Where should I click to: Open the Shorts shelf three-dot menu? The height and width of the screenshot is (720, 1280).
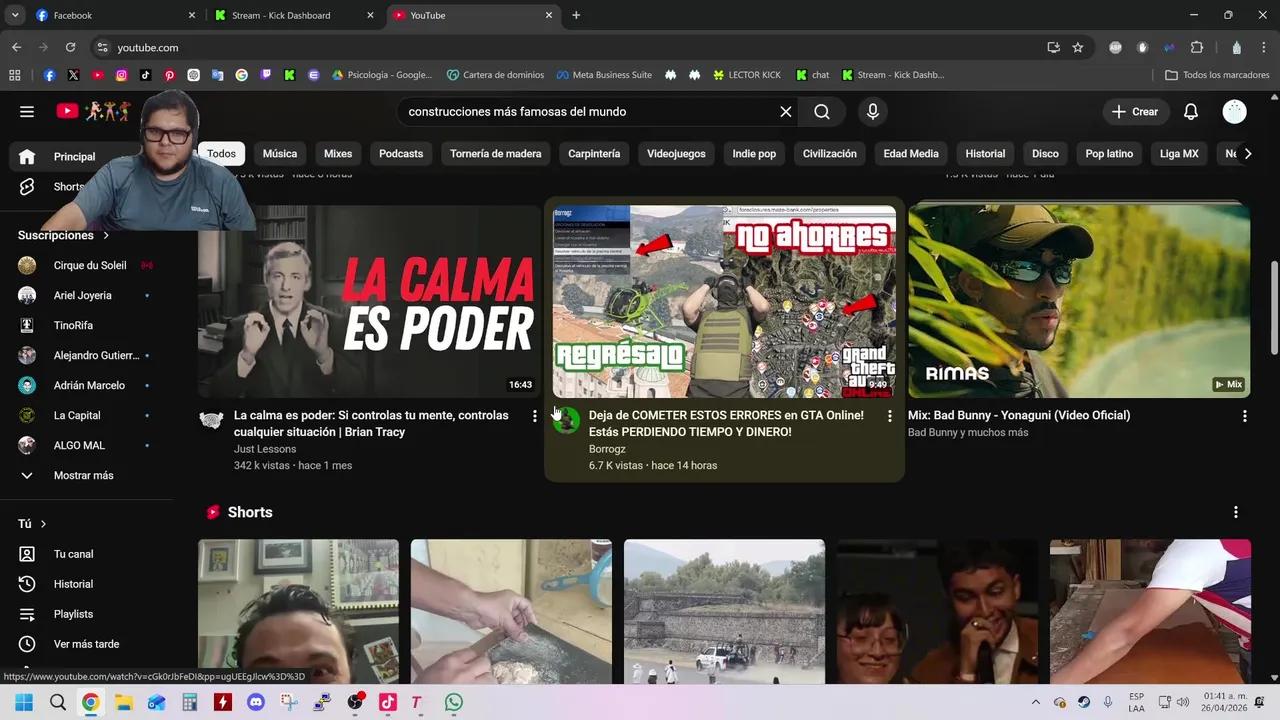tap(1236, 512)
